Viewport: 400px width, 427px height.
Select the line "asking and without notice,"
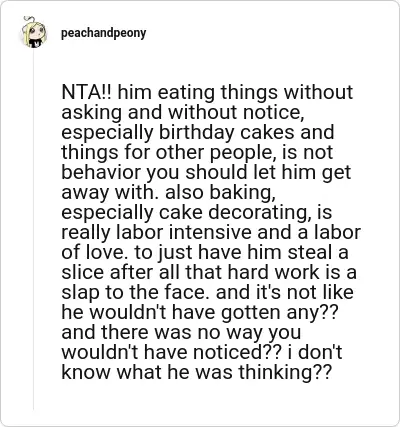[183, 112]
